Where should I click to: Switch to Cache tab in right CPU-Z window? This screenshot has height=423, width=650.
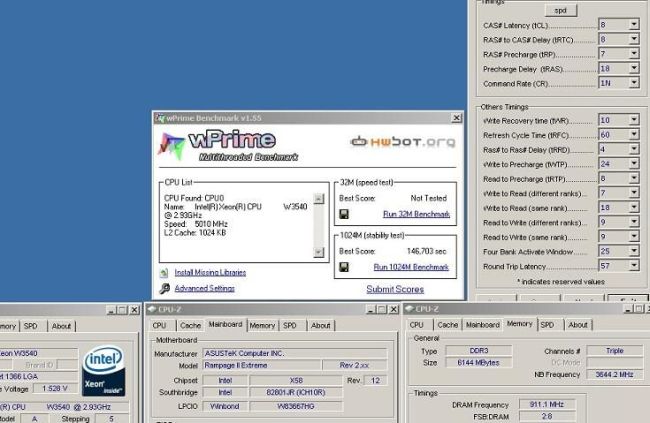(x=448, y=325)
